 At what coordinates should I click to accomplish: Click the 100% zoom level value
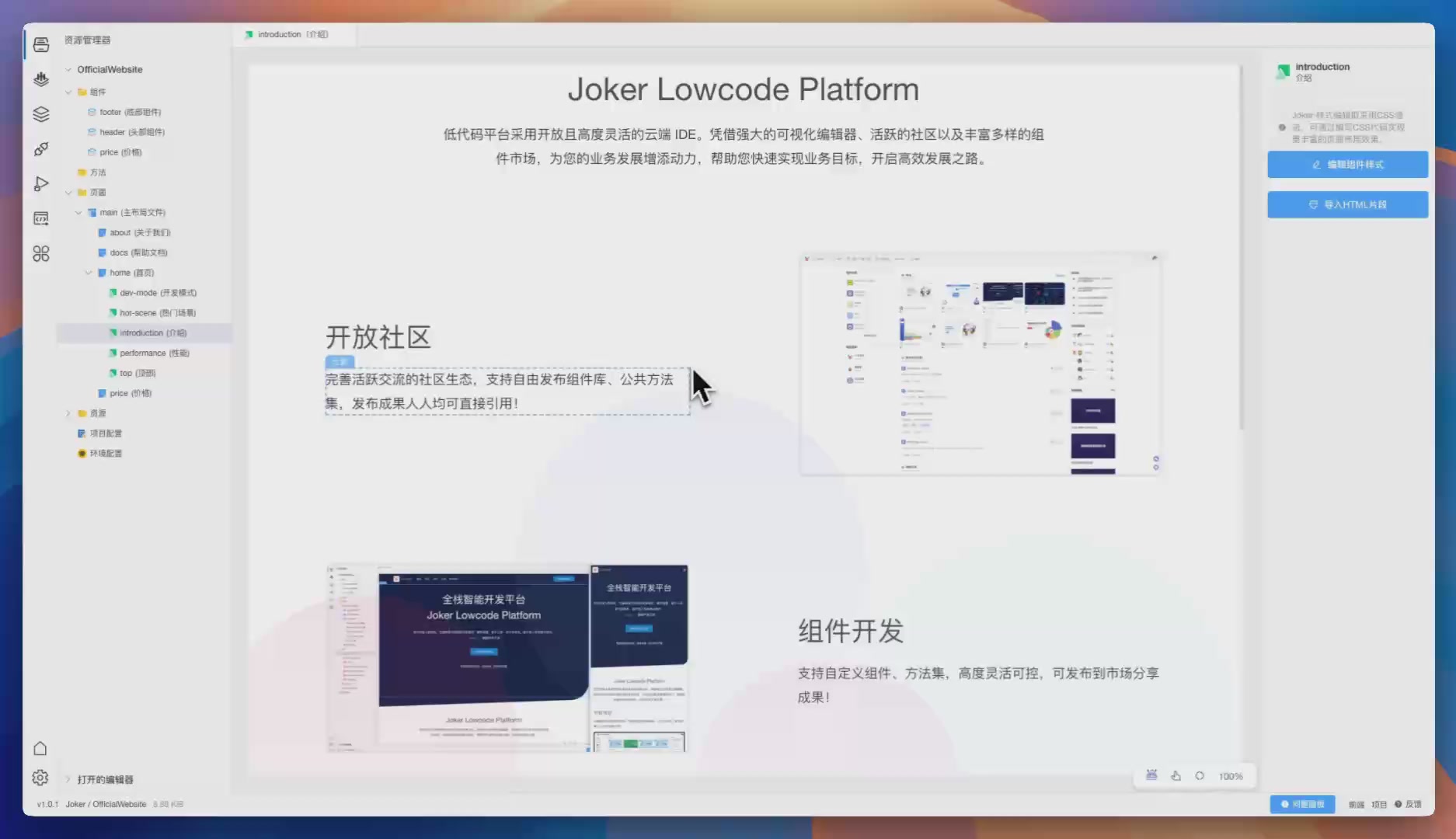click(x=1231, y=776)
